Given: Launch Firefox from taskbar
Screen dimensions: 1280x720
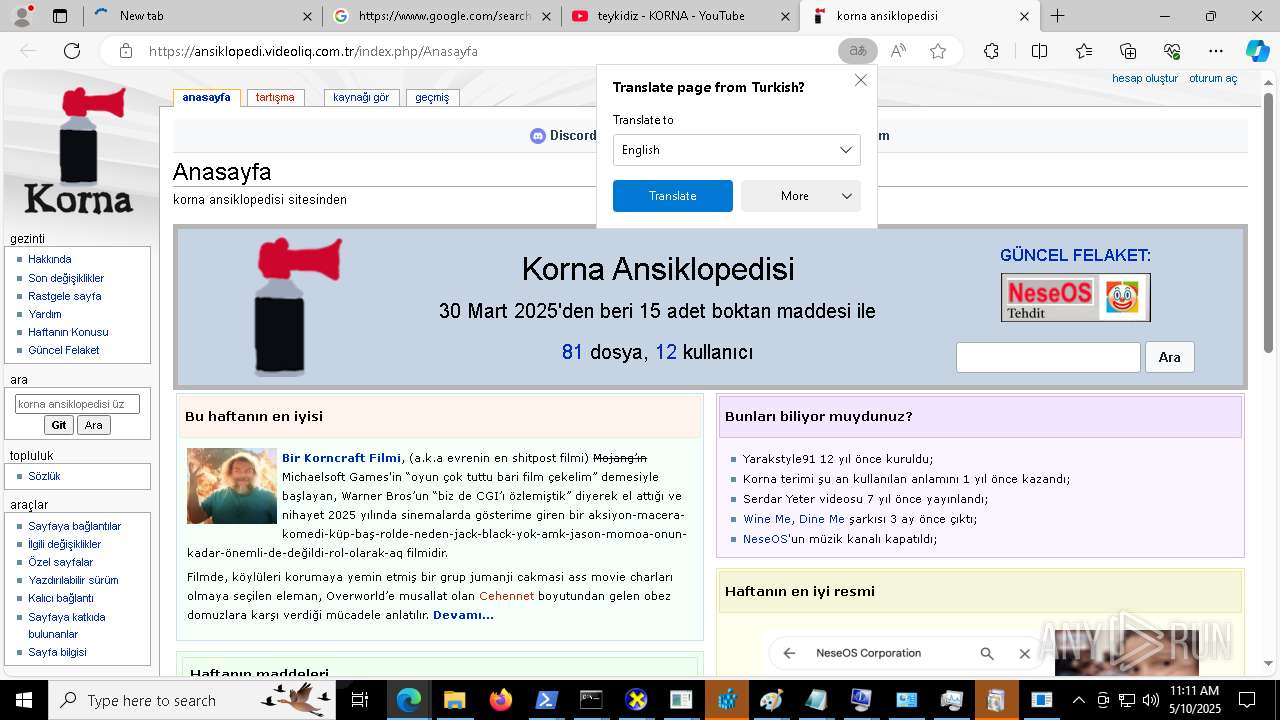Looking at the screenshot, I should coord(500,700).
